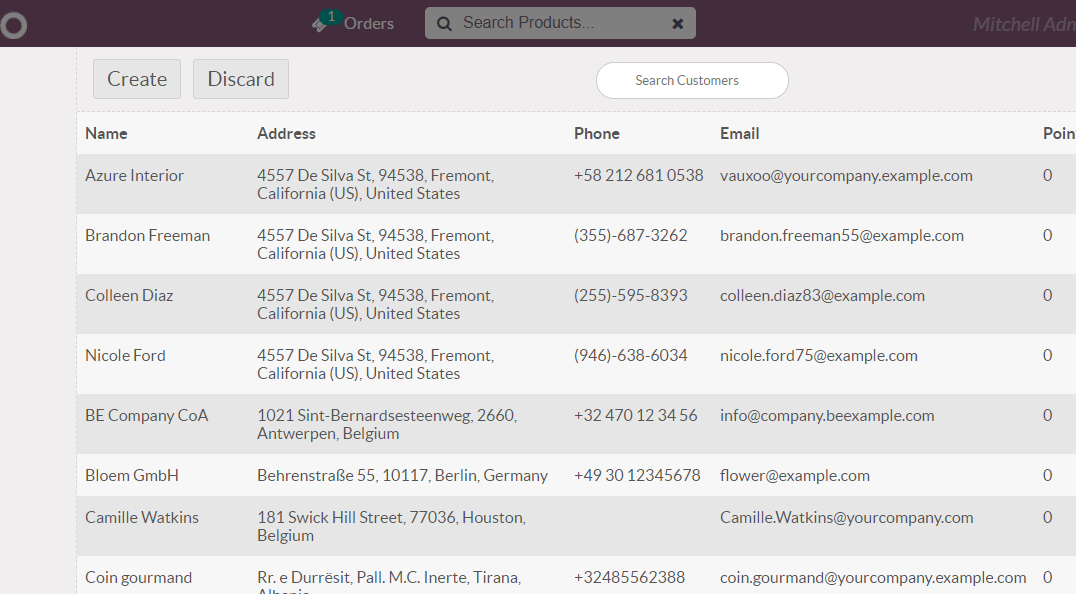Click the Odoo logo circle
Viewport: 1076px width, 594px height.
13,26
